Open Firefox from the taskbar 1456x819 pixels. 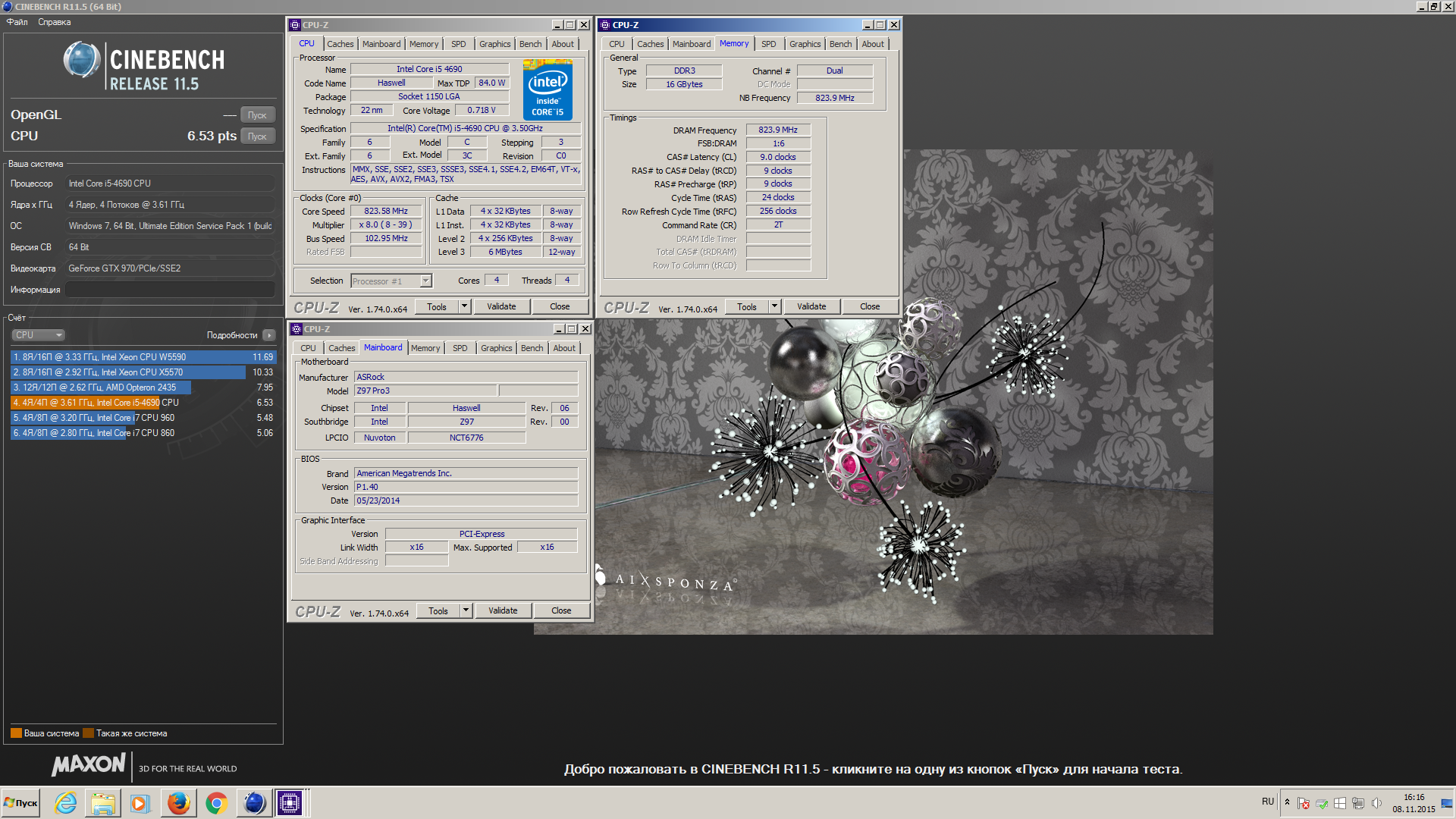click(178, 803)
